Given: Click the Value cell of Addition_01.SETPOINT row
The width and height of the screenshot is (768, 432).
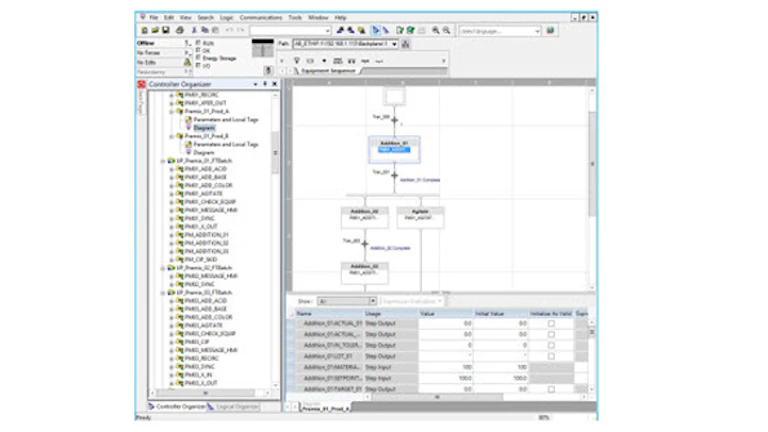Looking at the screenshot, I should 446,378.
